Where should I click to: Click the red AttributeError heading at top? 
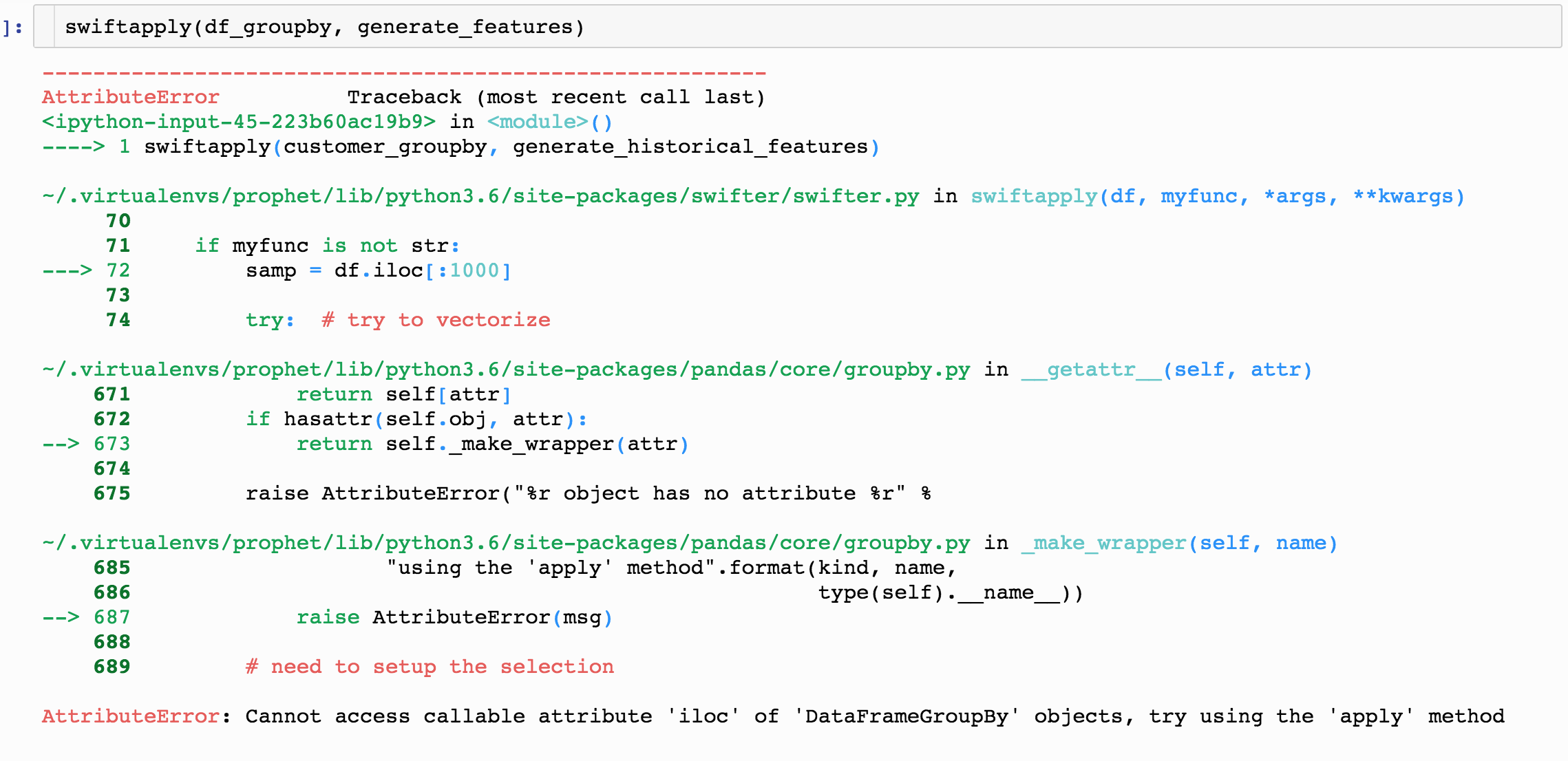[x=130, y=97]
